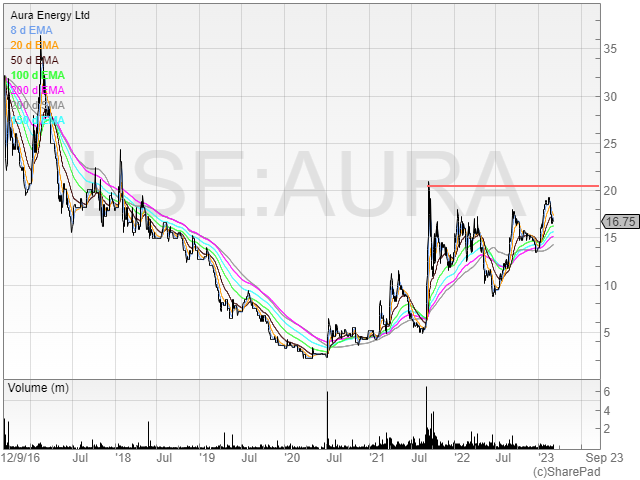Image resolution: width=640 pixels, height=480 pixels.
Task: Select the 150 d EMA legend label
Action: click(38, 120)
